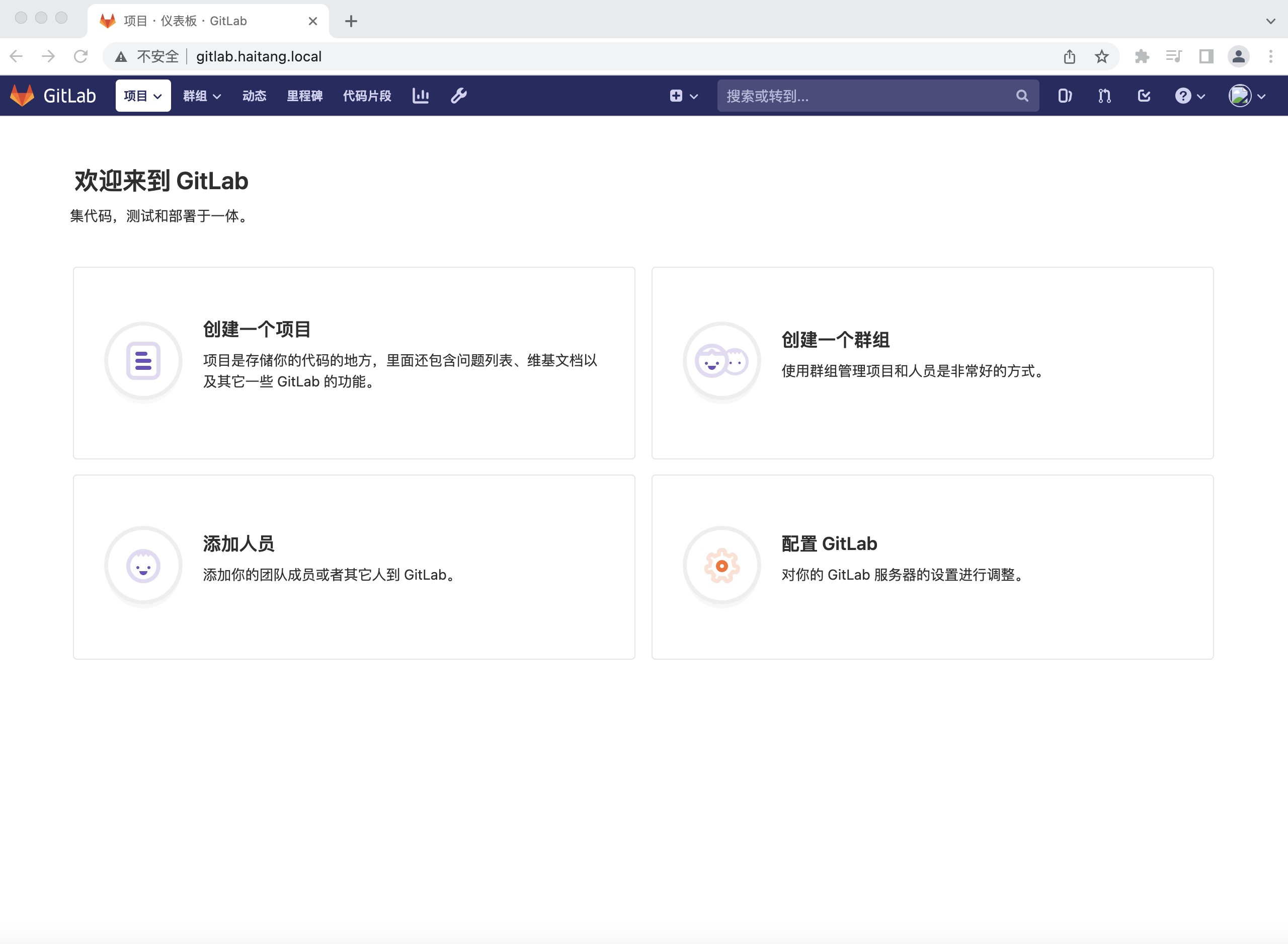Click the project document icon in create project card

point(143,361)
